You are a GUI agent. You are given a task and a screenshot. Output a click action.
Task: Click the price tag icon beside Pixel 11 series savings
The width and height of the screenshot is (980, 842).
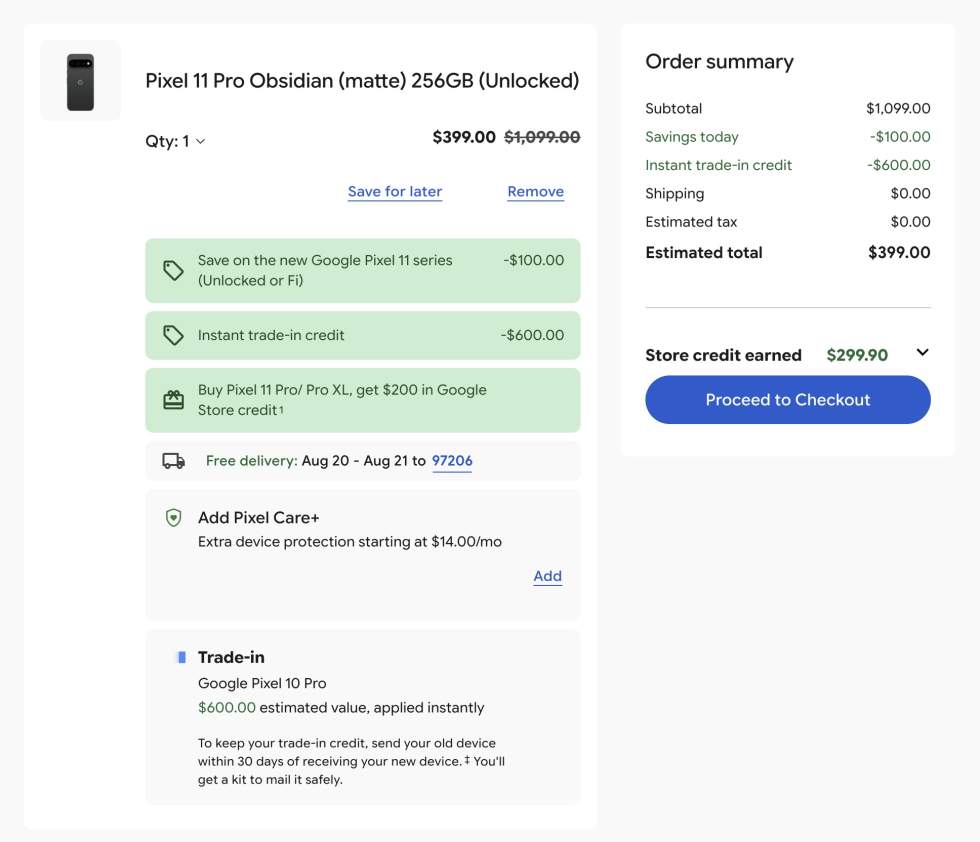click(x=173, y=270)
